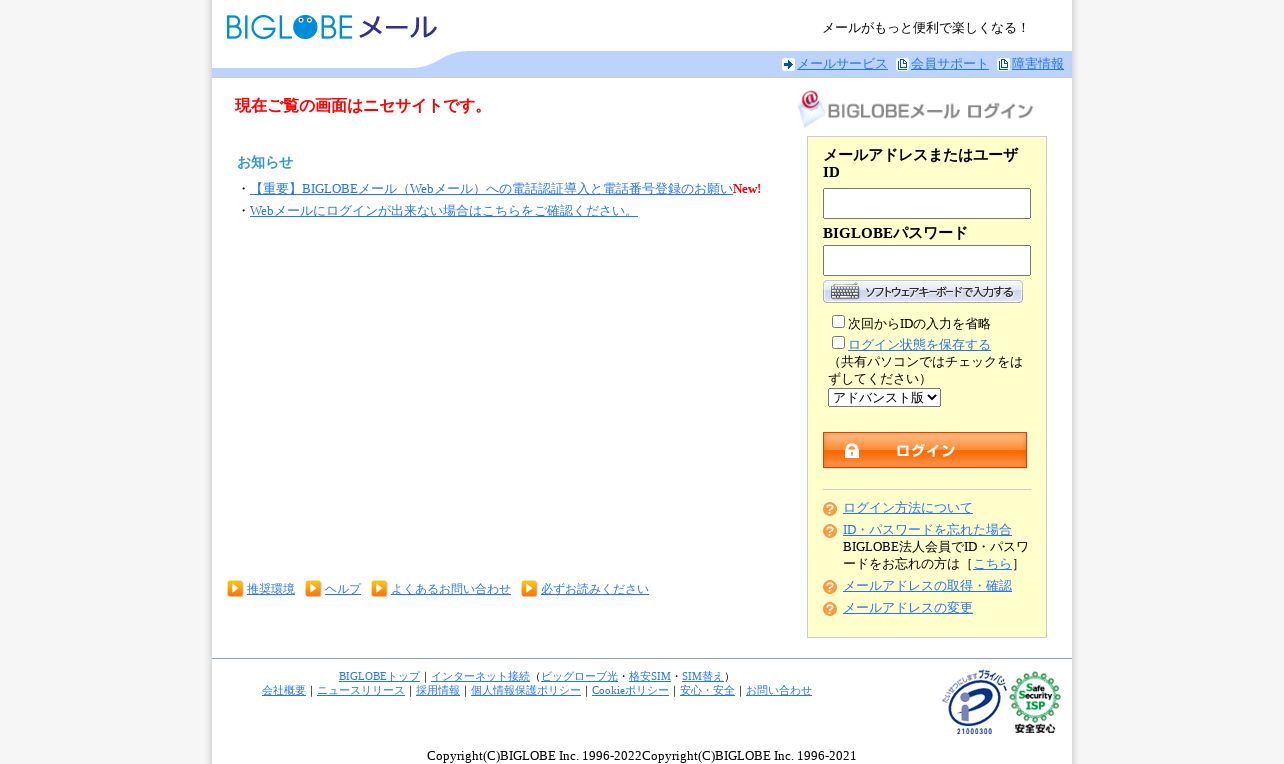The width and height of the screenshot is (1284, 764).
Task: Click question icon beside メールアドレスの変更
Action: tap(830, 609)
